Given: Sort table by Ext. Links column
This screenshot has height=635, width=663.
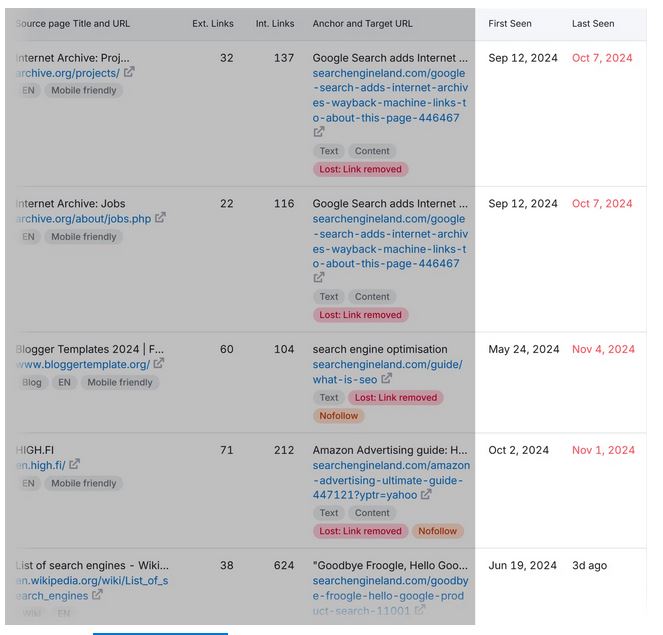Looking at the screenshot, I should 213,24.
